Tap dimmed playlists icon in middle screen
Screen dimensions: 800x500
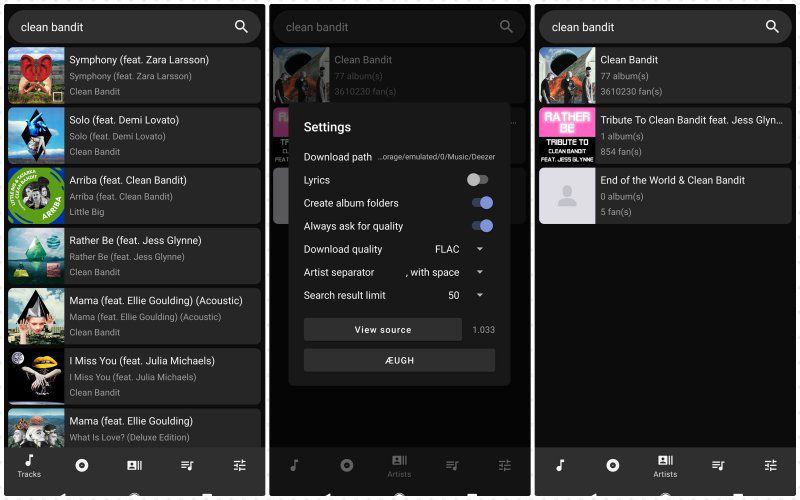[x=452, y=465]
